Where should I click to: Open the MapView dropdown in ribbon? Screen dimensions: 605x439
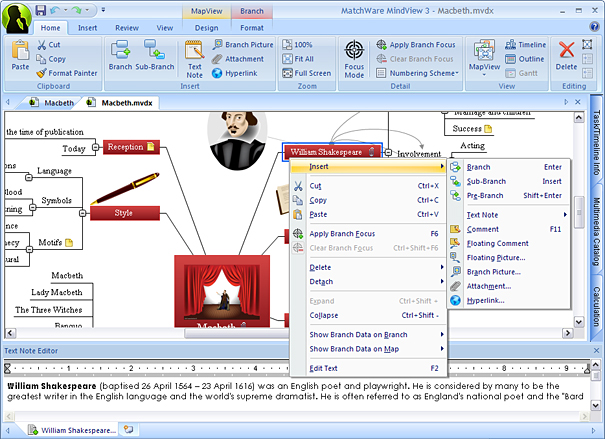tap(484, 74)
